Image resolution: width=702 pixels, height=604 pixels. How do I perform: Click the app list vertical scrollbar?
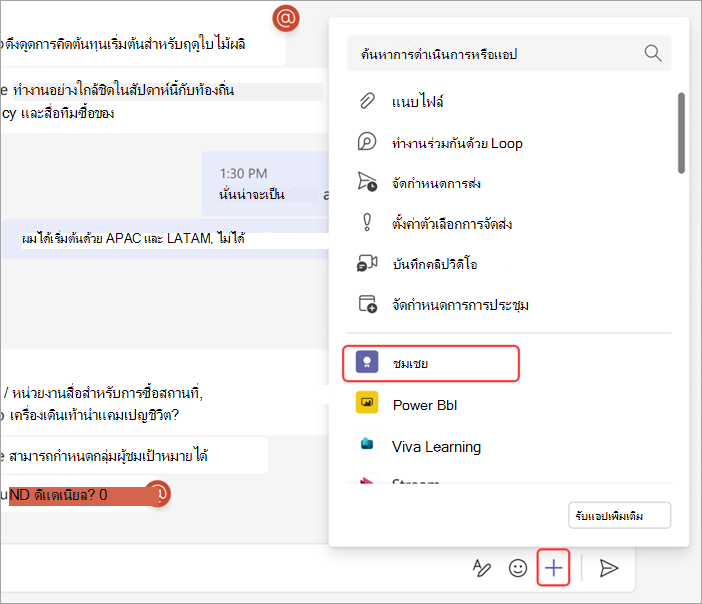(681, 133)
